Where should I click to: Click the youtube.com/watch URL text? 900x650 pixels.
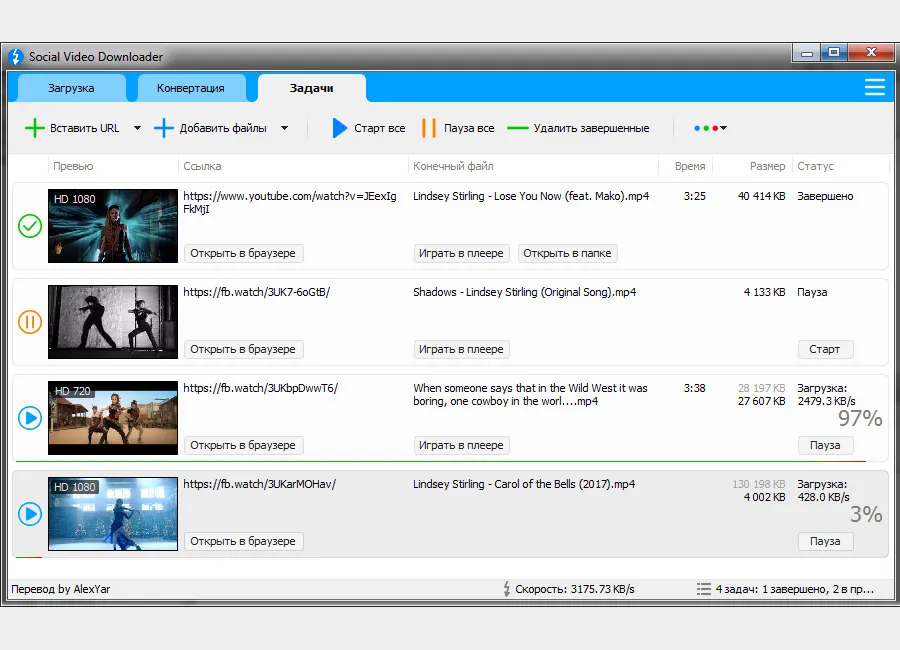pos(290,202)
